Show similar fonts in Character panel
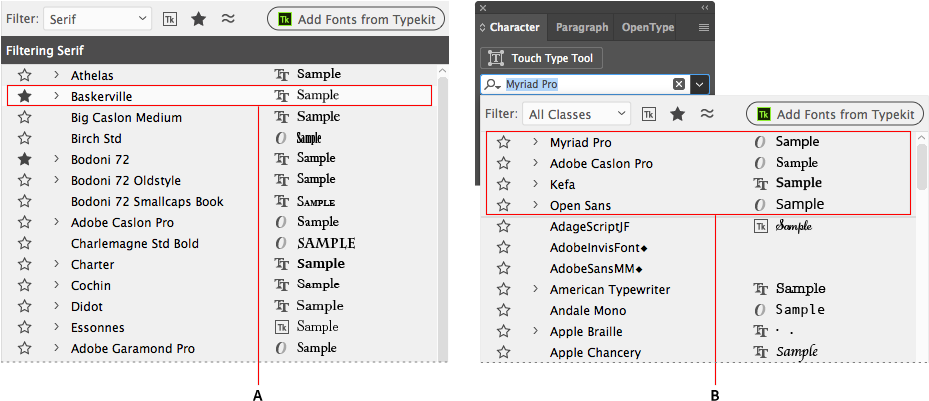The height and width of the screenshot is (401, 929). [706, 114]
